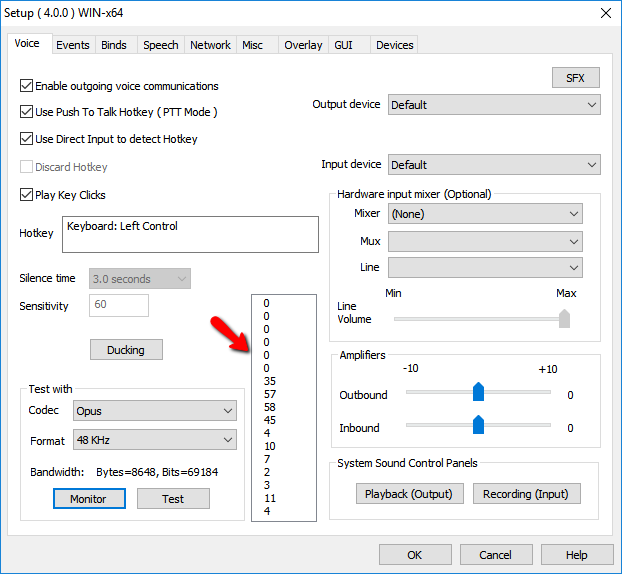This screenshot has height=574, width=622.
Task: Click the Cancel button
Action: pyautogui.click(x=496, y=555)
